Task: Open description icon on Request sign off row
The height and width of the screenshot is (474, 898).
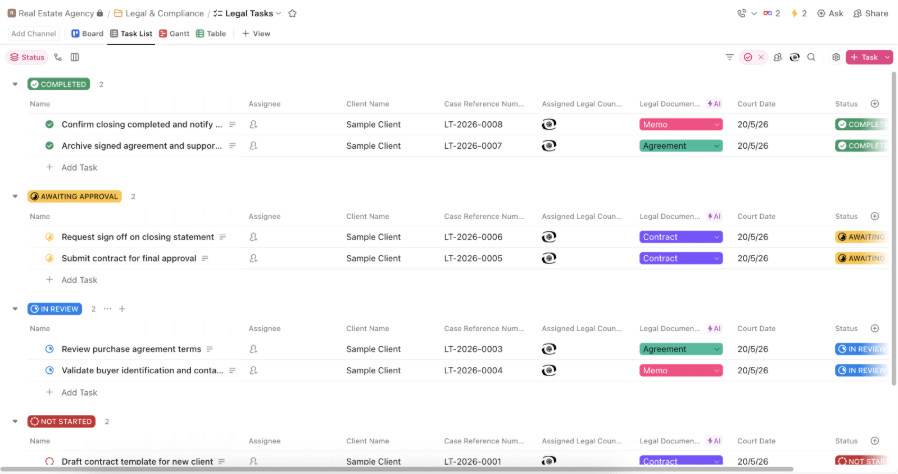Action: 223,237
